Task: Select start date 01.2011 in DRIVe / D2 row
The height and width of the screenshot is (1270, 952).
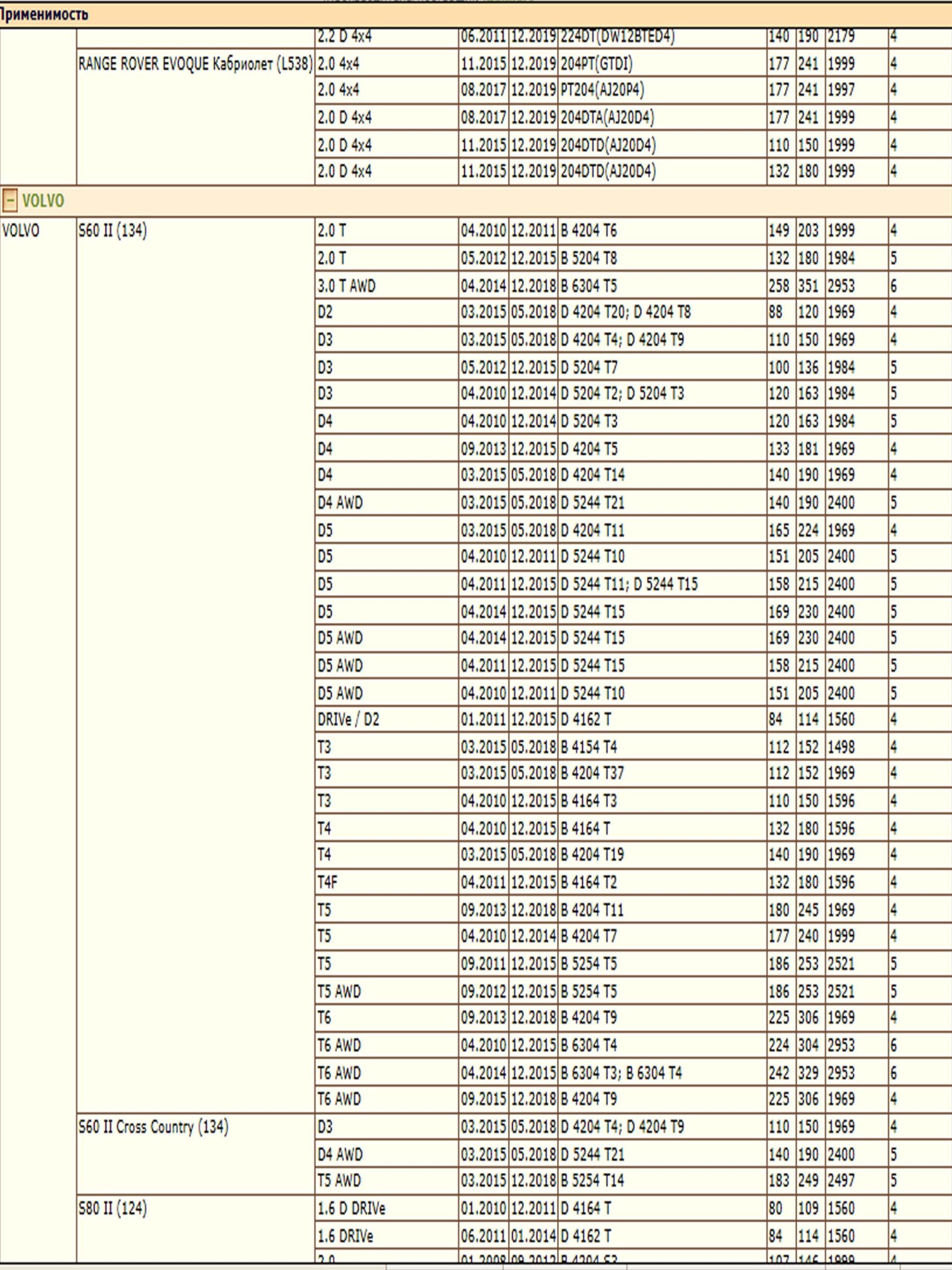Action: [x=483, y=719]
